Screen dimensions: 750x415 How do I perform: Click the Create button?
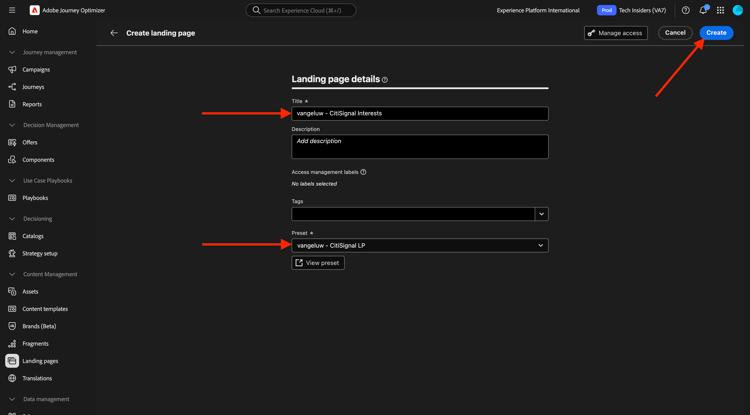(x=716, y=33)
